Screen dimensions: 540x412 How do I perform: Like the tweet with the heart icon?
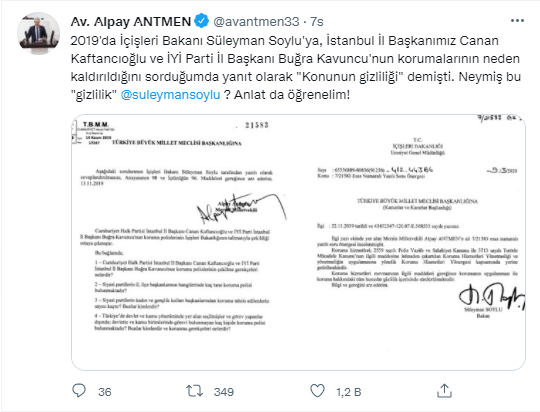[x=317, y=391]
